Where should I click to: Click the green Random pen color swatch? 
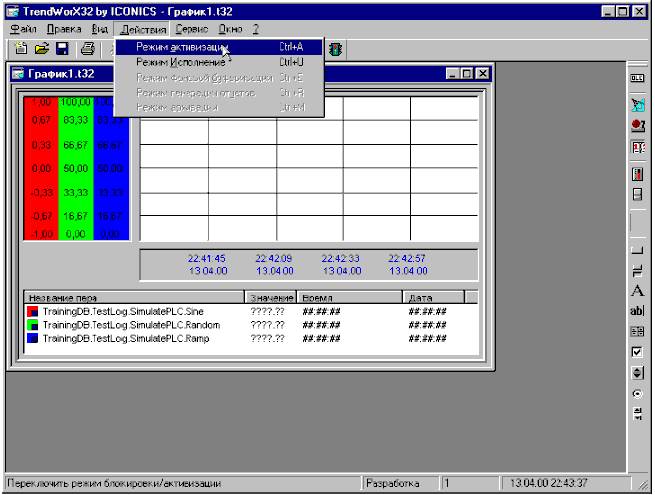point(32,325)
